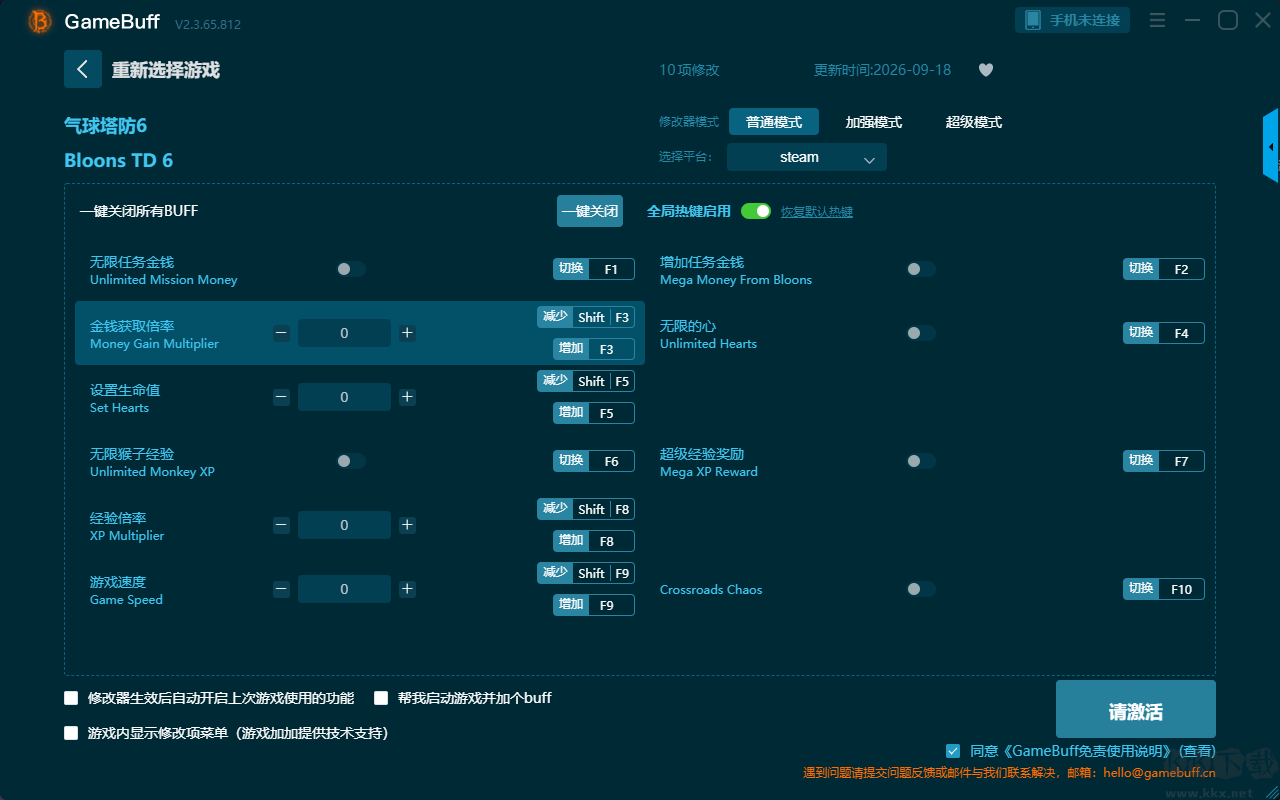This screenshot has height=800, width=1280.
Task: Switch to 超级模式 mode tab
Action: [974, 122]
